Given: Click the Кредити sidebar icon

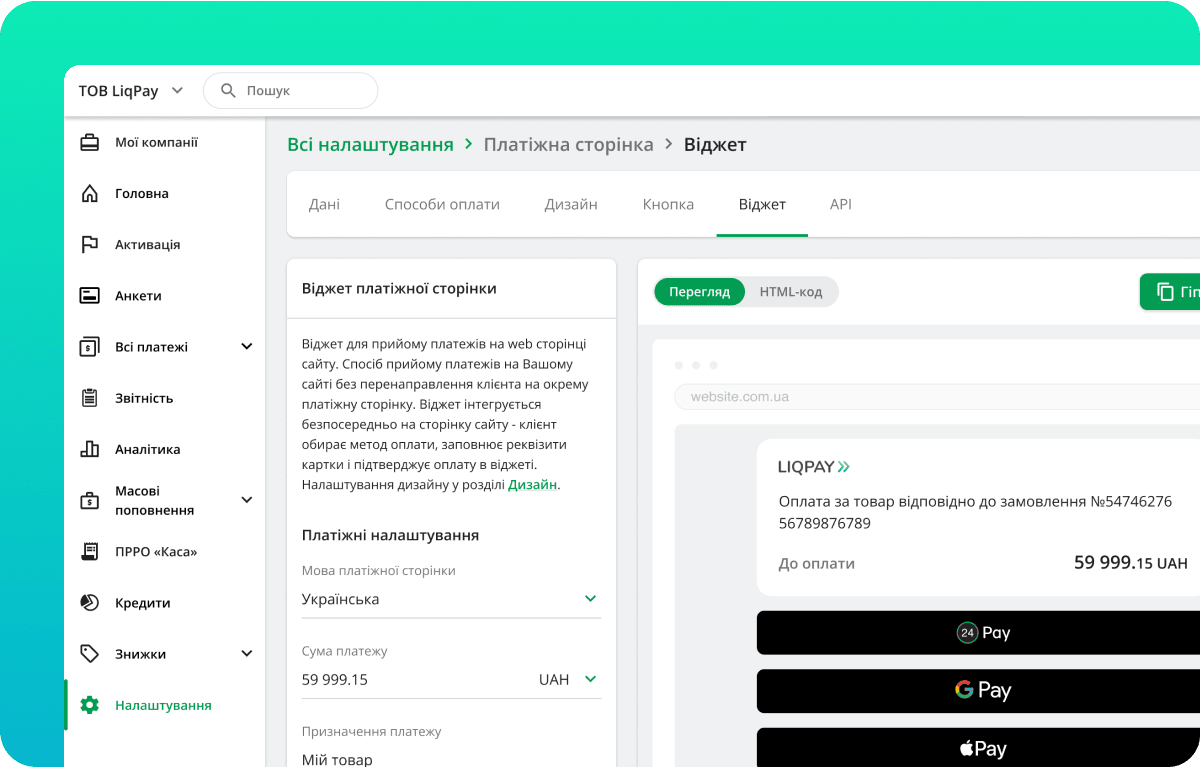Looking at the screenshot, I should [x=90, y=602].
